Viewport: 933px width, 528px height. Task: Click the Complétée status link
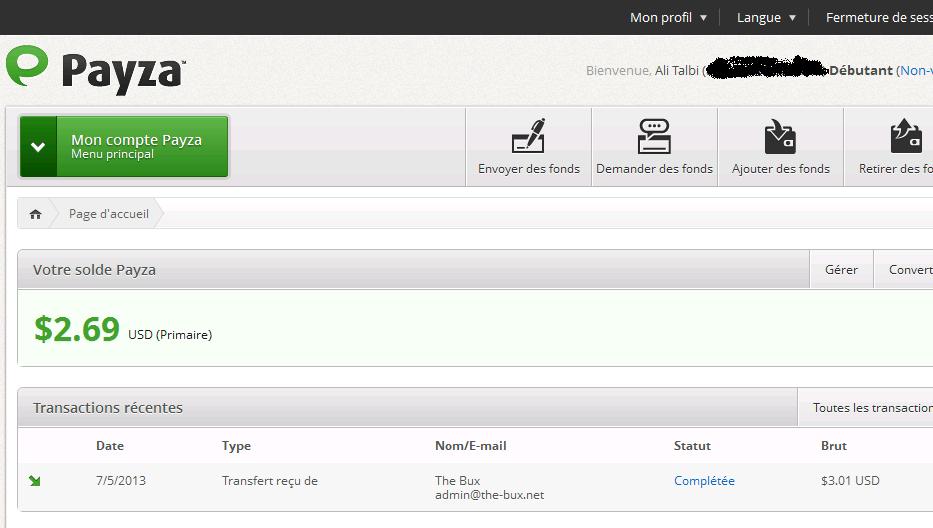704,480
